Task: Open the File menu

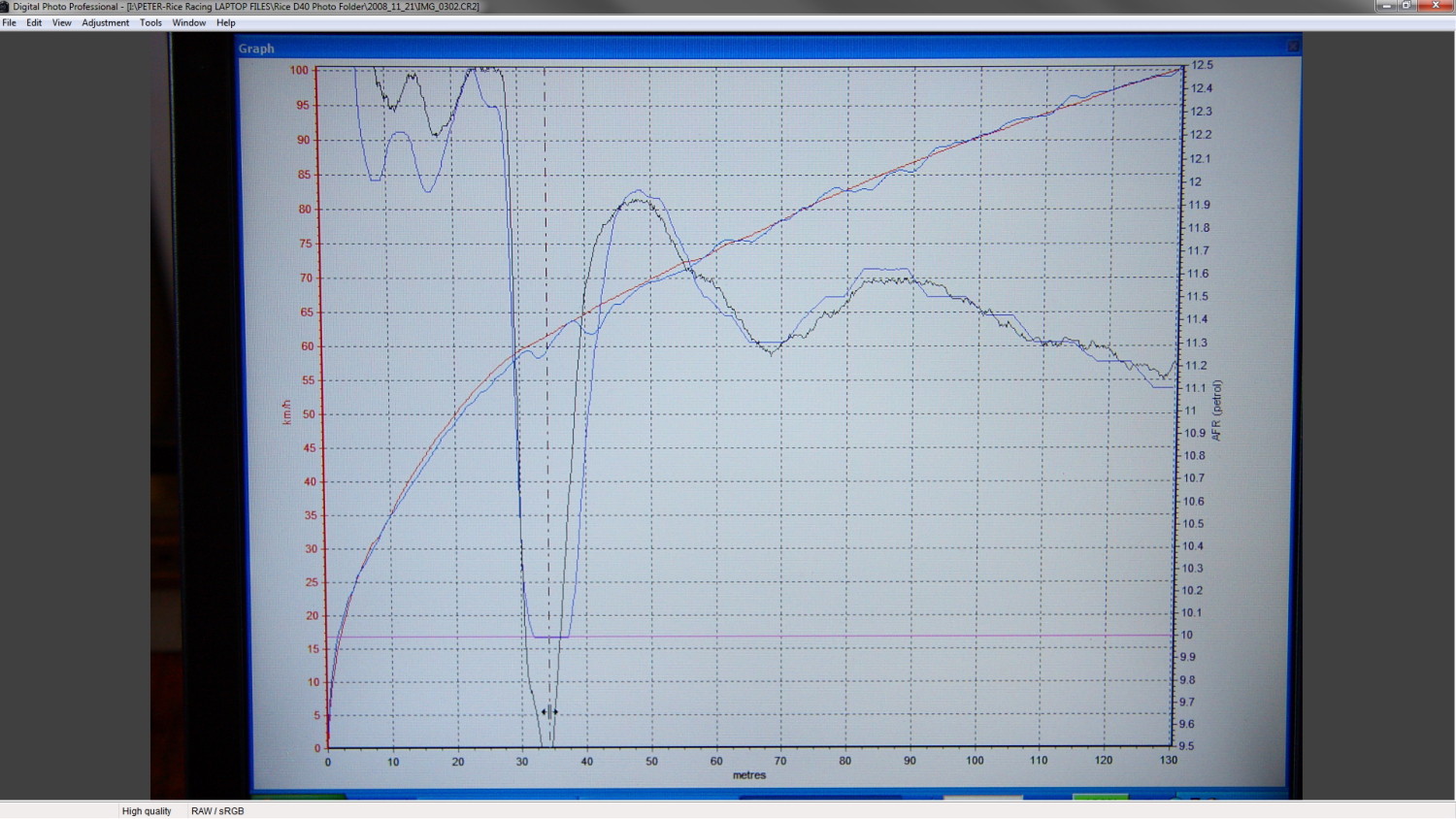Action: 9,22
